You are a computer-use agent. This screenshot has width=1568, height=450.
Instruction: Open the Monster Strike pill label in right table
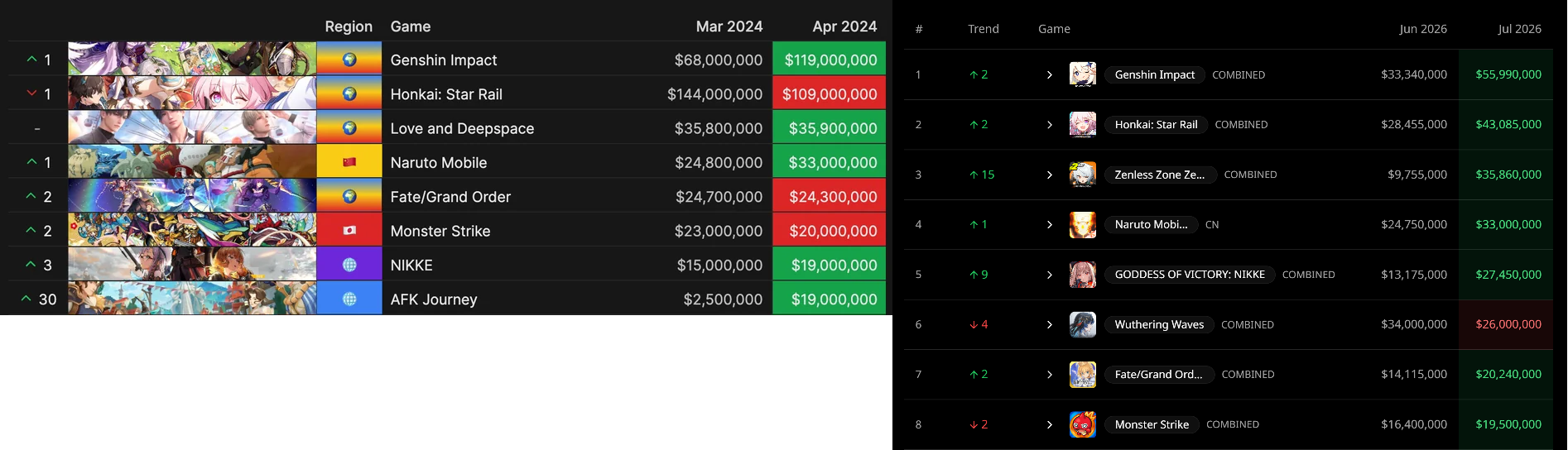1152,424
